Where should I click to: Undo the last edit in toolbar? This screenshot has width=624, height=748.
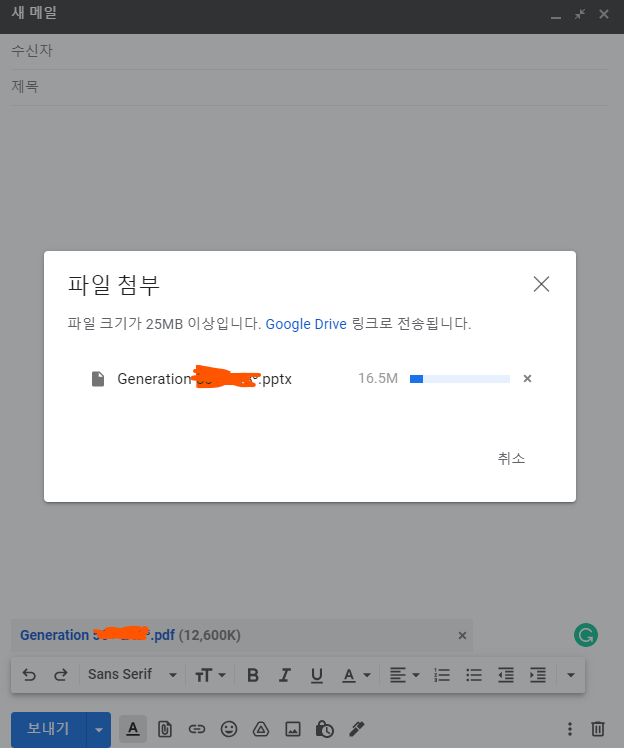[x=29, y=675]
